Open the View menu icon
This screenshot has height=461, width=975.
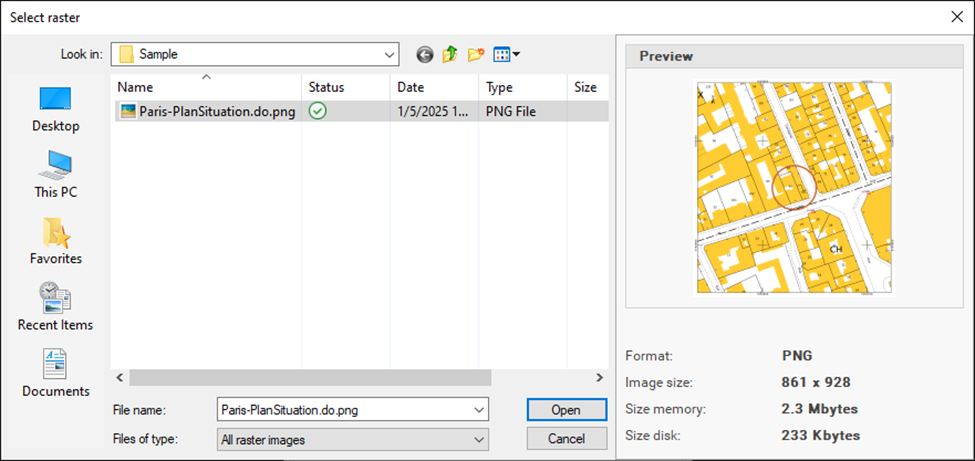(507, 55)
